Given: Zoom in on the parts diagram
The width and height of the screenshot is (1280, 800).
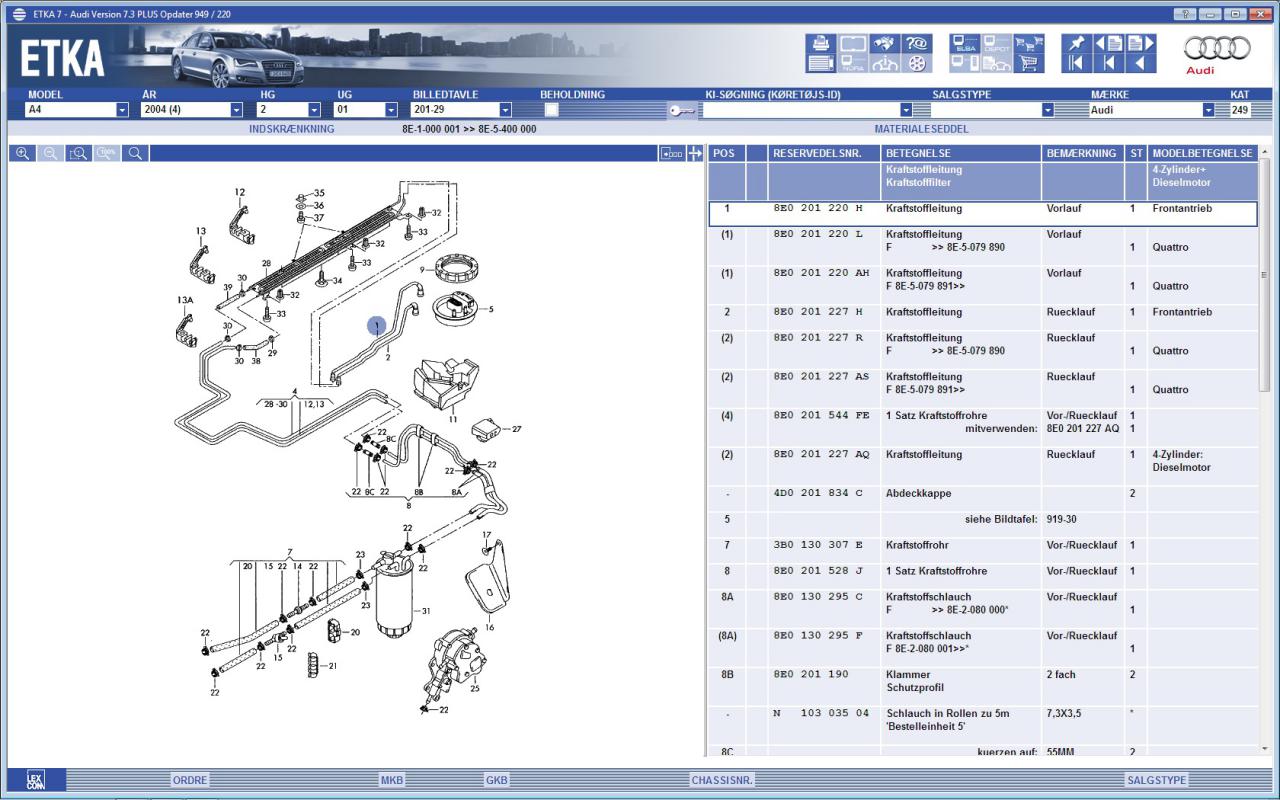Looking at the screenshot, I should (x=22, y=153).
